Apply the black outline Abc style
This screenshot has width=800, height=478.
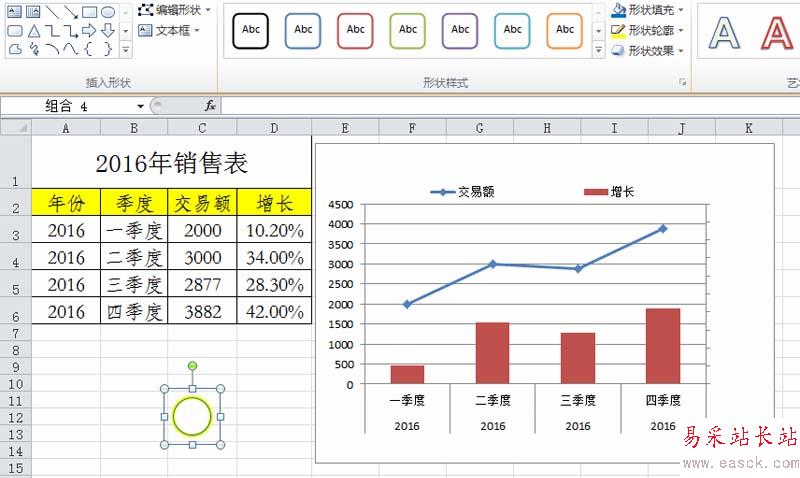[251, 31]
